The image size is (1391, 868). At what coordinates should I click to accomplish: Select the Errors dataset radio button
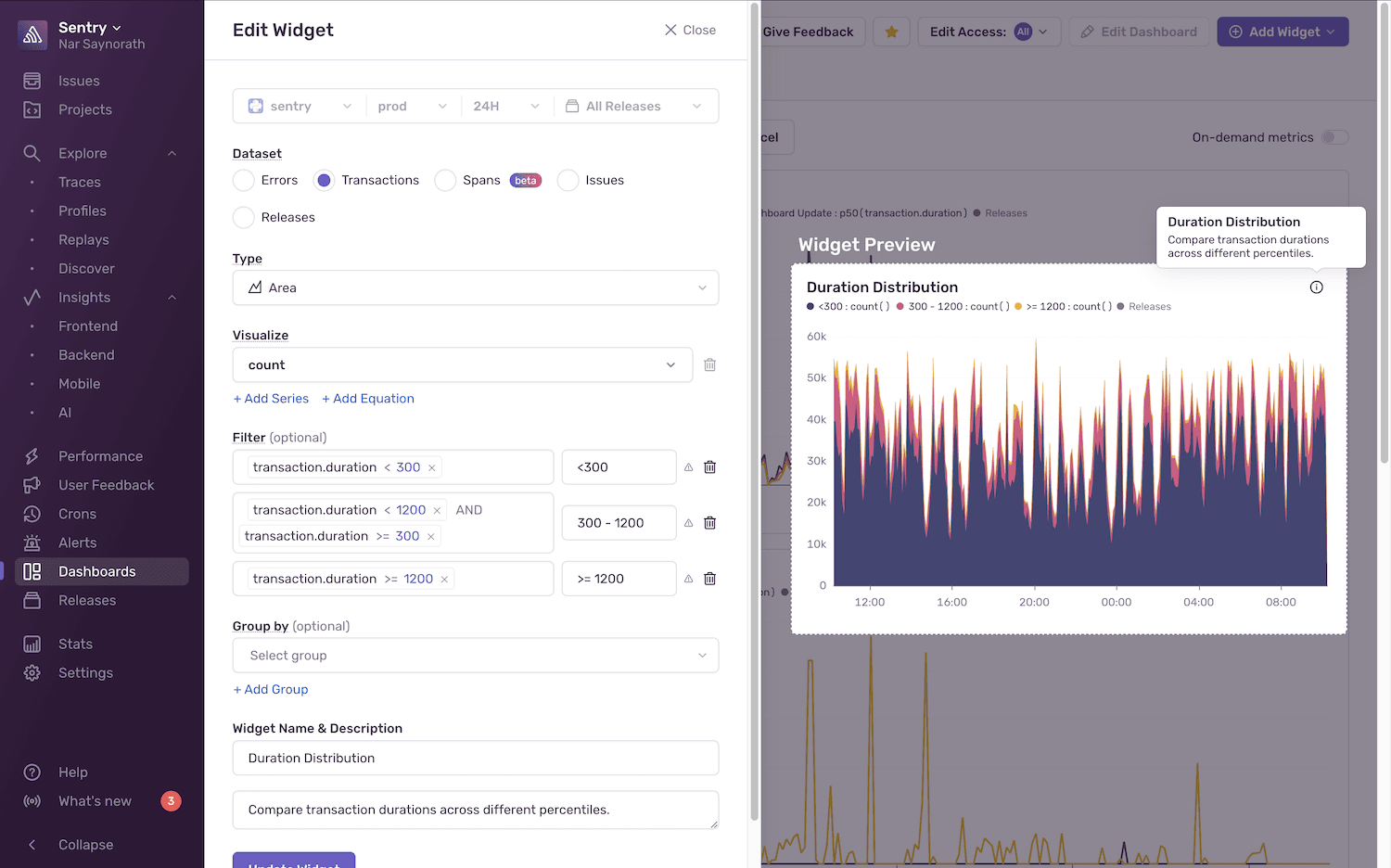pyautogui.click(x=243, y=180)
